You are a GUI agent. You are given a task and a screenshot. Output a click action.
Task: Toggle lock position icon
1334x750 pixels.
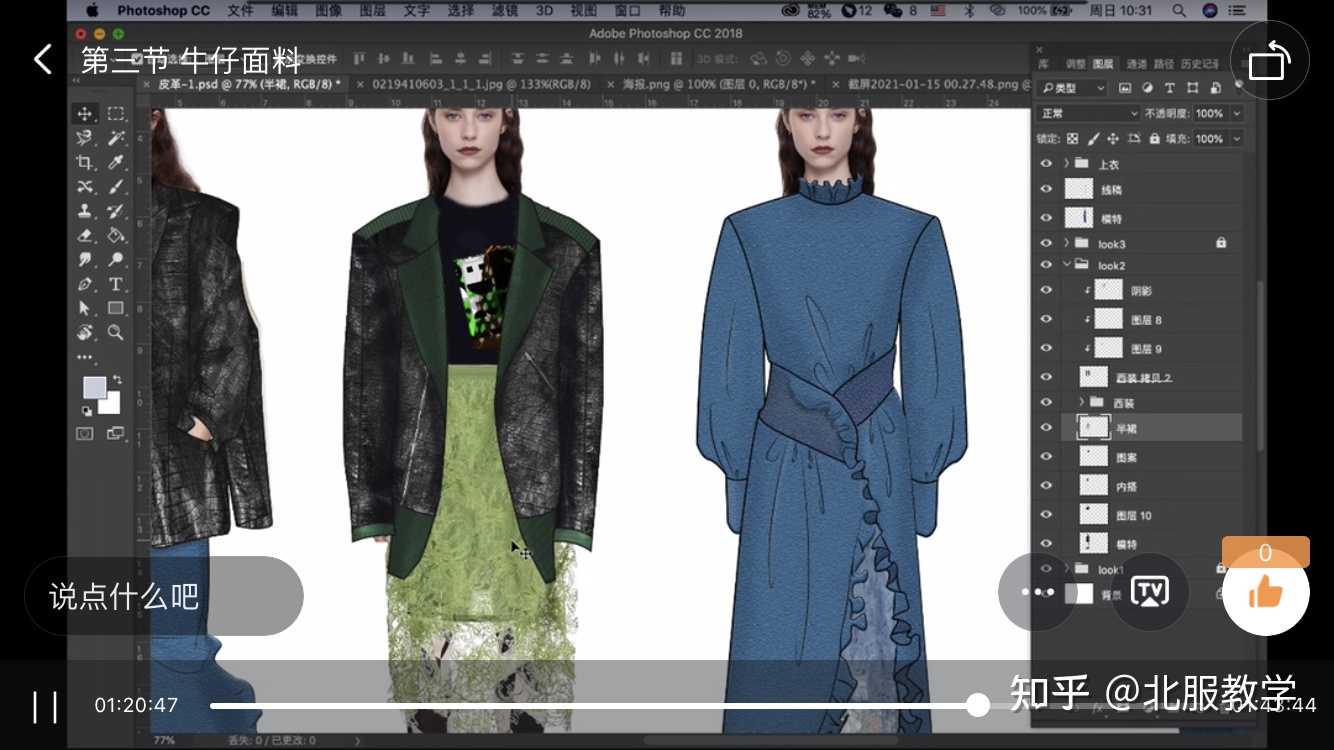click(1113, 139)
